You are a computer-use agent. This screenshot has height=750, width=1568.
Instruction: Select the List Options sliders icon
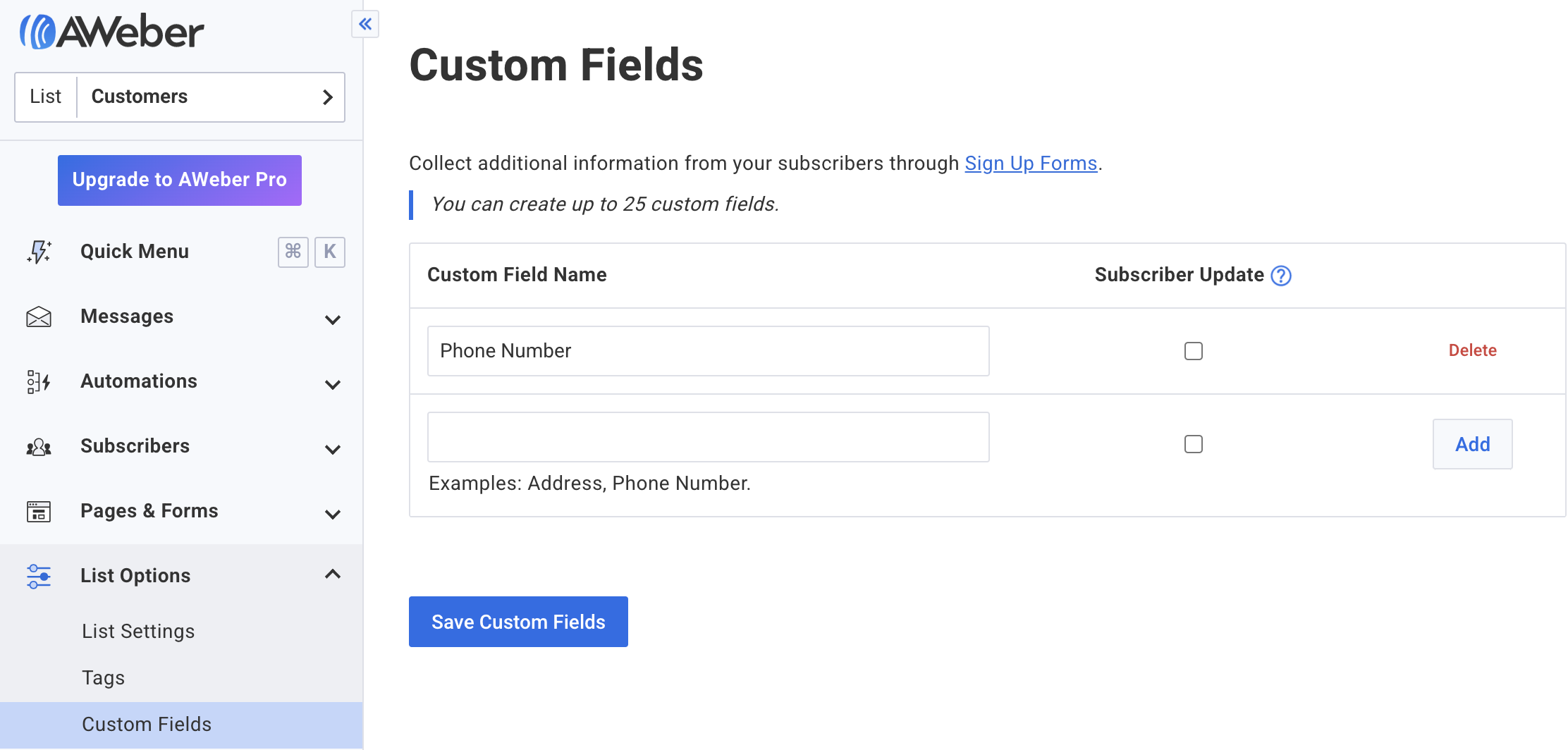coord(38,577)
